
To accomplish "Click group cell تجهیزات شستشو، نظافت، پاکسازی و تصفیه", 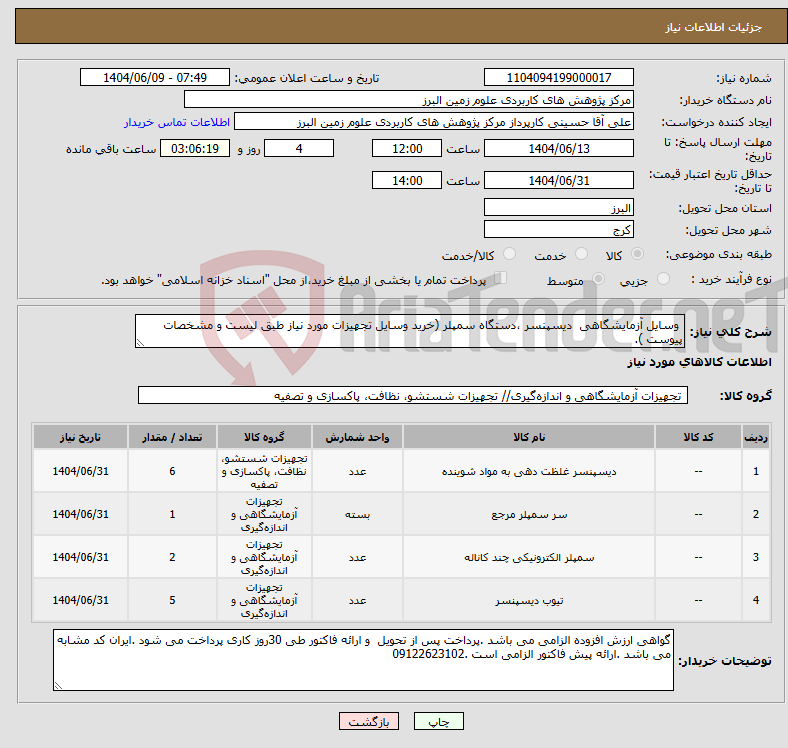I will [264, 471].
